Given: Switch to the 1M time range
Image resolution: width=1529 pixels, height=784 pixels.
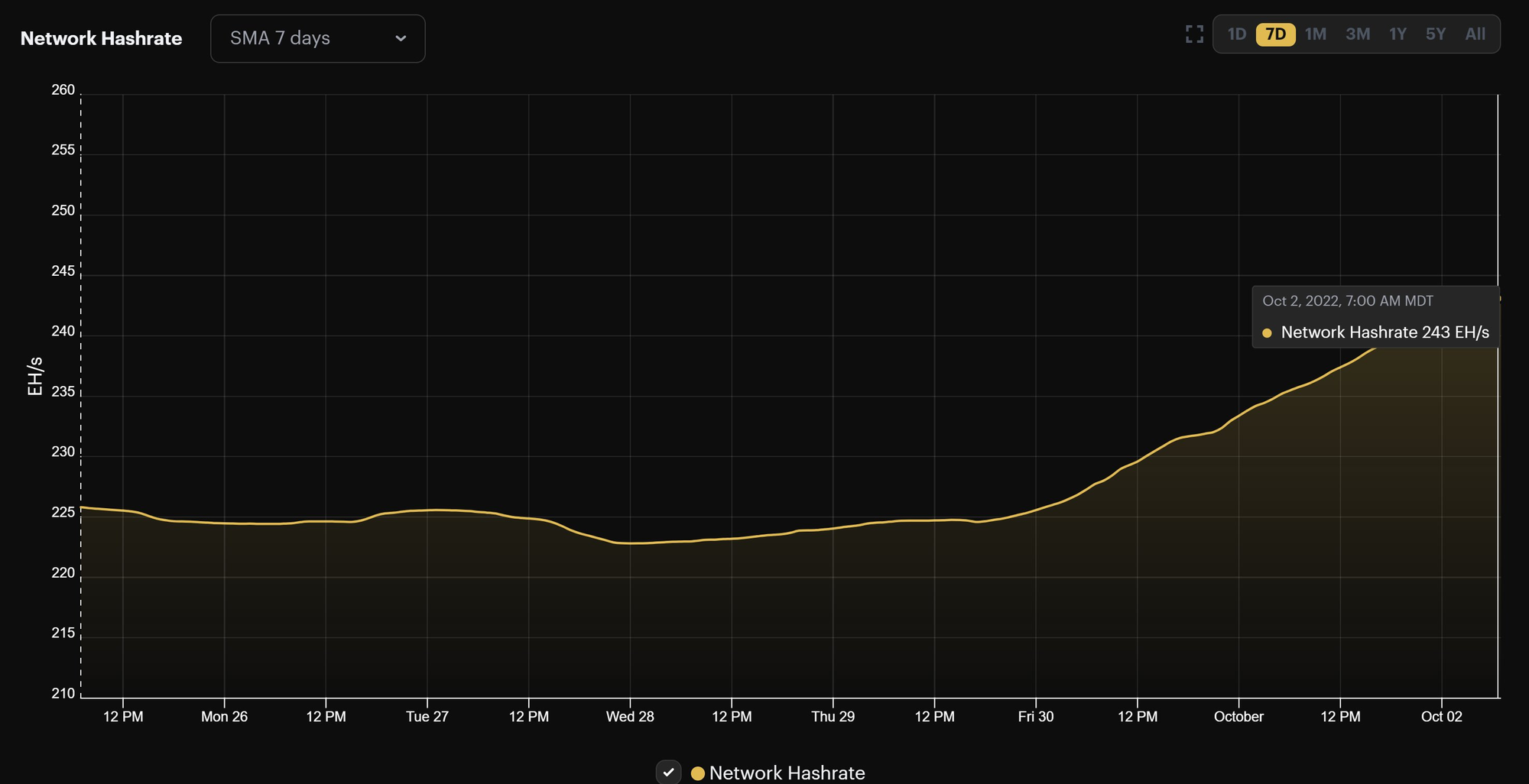Looking at the screenshot, I should pyautogui.click(x=1316, y=34).
